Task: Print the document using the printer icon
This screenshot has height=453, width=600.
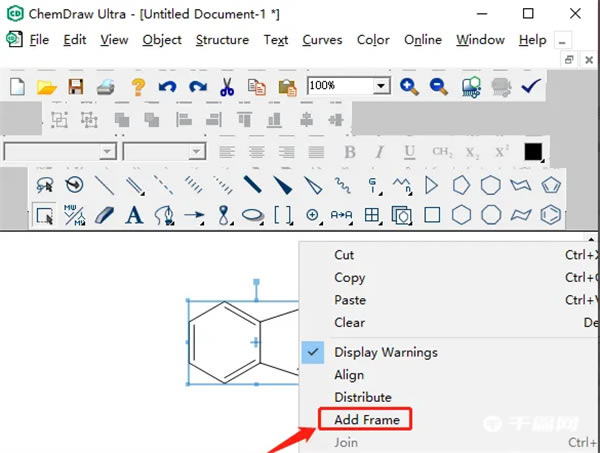Action: coord(106,87)
